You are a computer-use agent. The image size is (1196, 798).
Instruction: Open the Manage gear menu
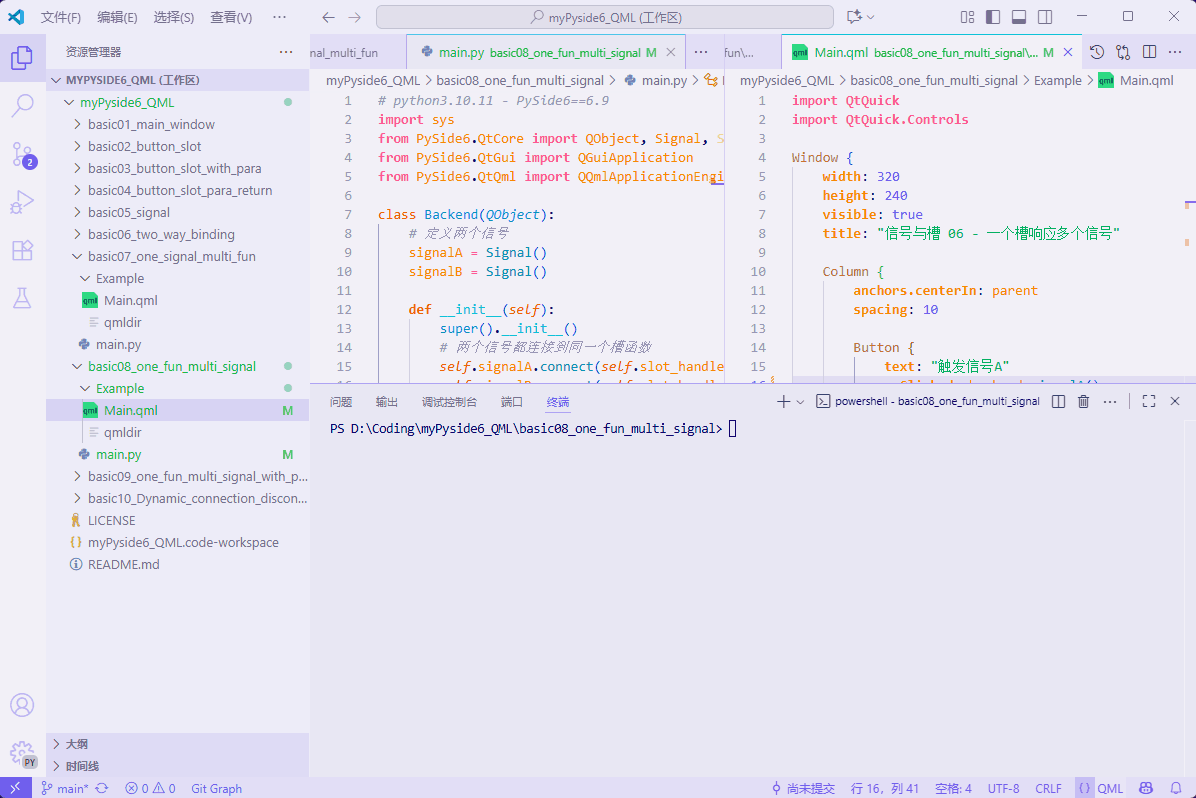coord(22,753)
